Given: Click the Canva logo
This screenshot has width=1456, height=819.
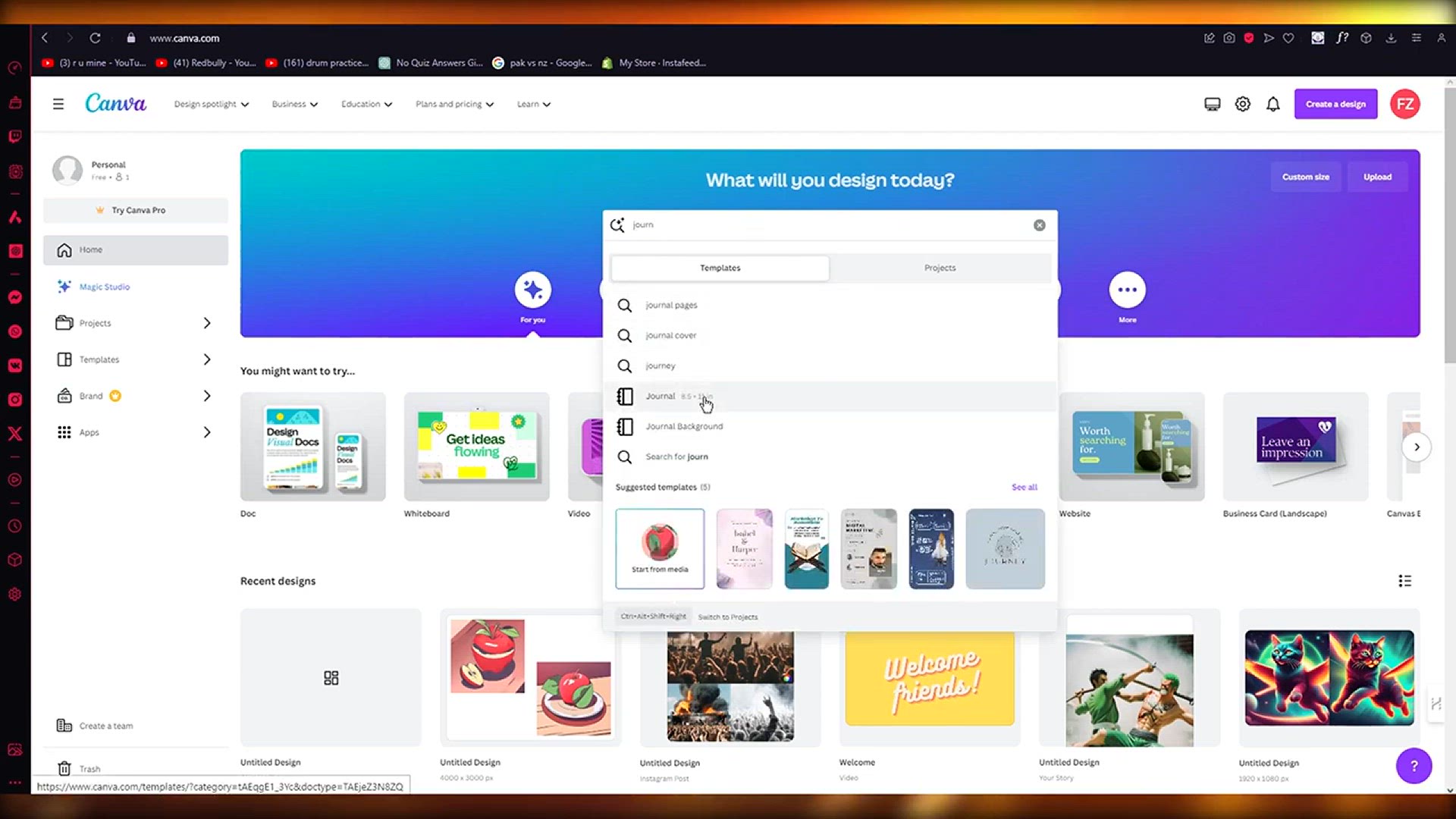Looking at the screenshot, I should click(115, 103).
